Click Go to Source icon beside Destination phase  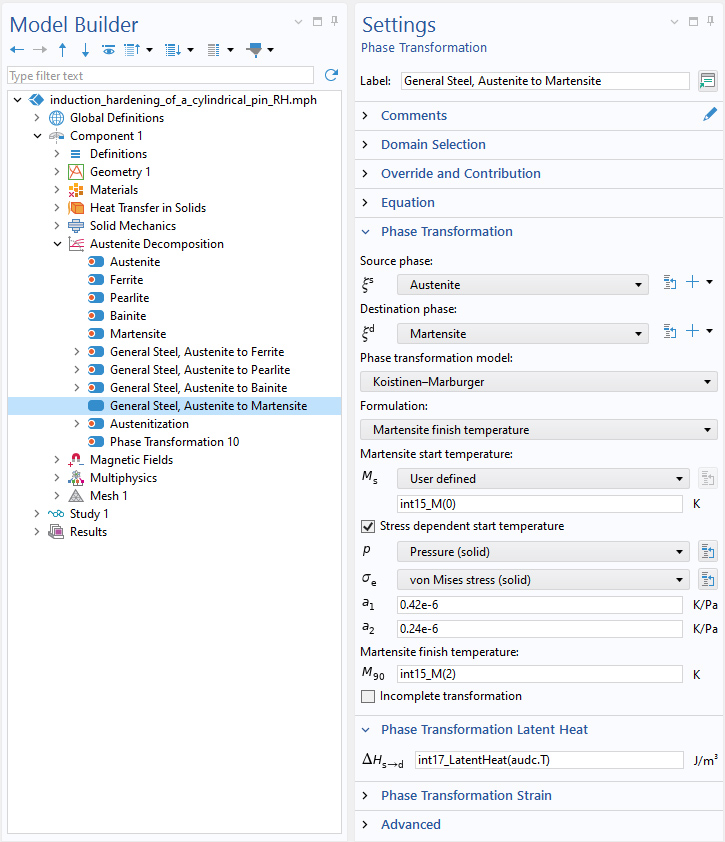pyautogui.click(x=670, y=331)
